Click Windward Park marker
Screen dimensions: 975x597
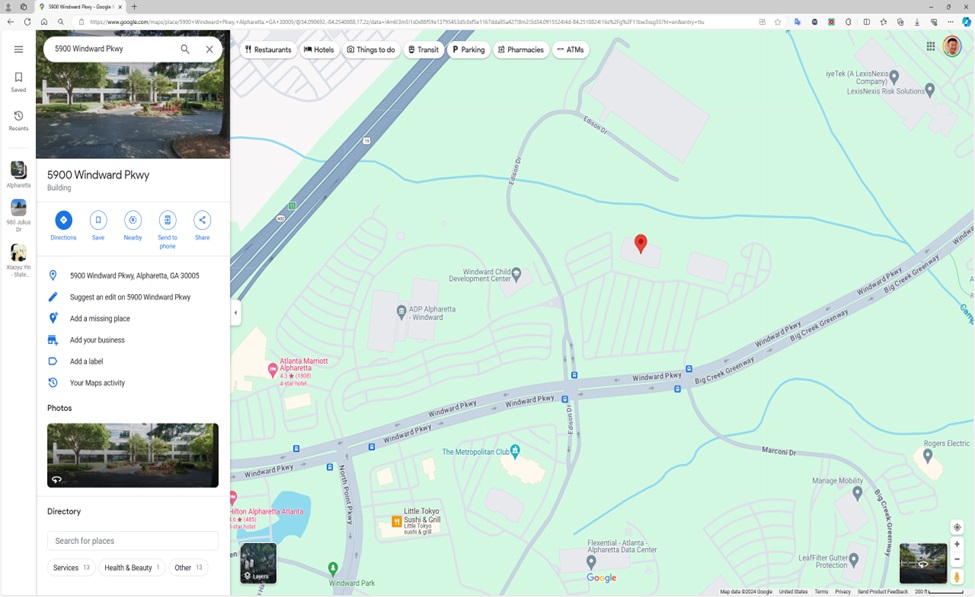333,568
